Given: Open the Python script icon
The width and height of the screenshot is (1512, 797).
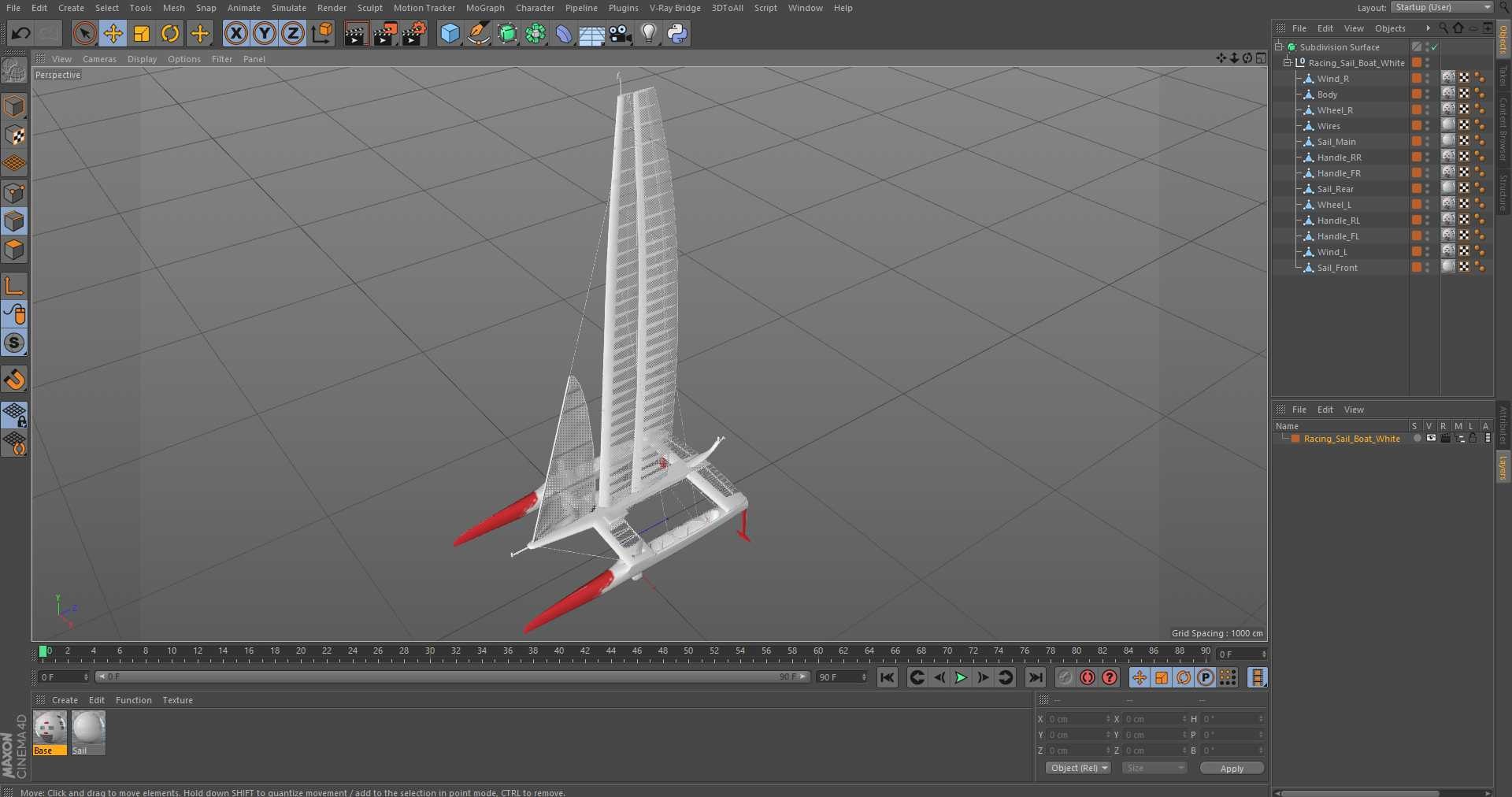Looking at the screenshot, I should [x=677, y=33].
